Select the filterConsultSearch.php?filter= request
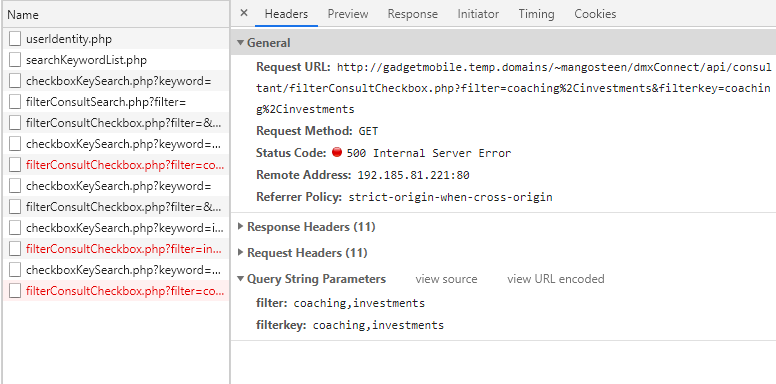Image resolution: width=776 pixels, height=384 pixels. point(116,102)
